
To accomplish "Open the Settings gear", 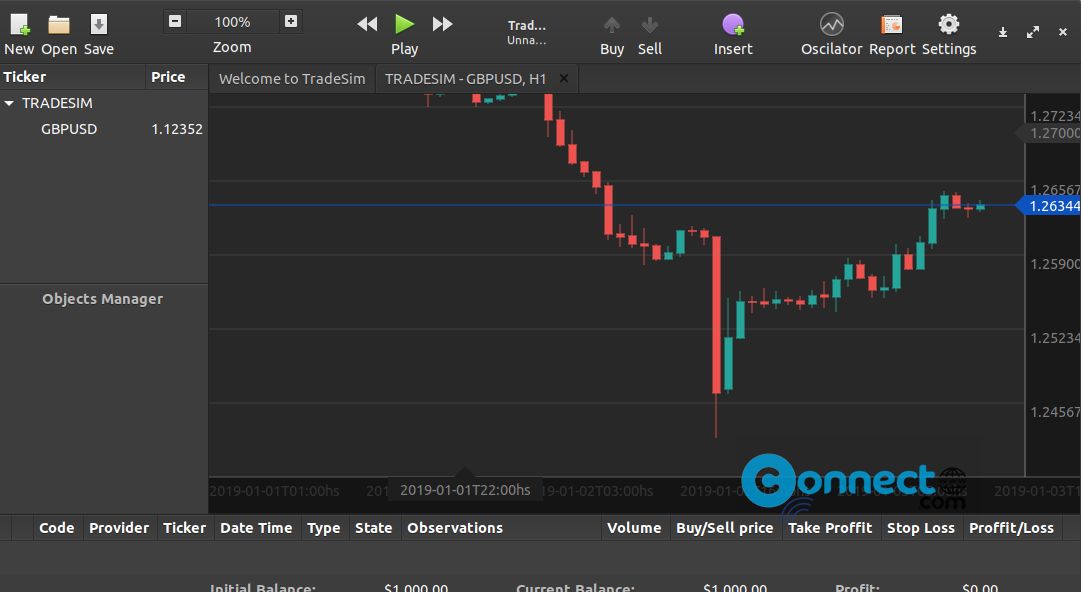I will (949, 24).
